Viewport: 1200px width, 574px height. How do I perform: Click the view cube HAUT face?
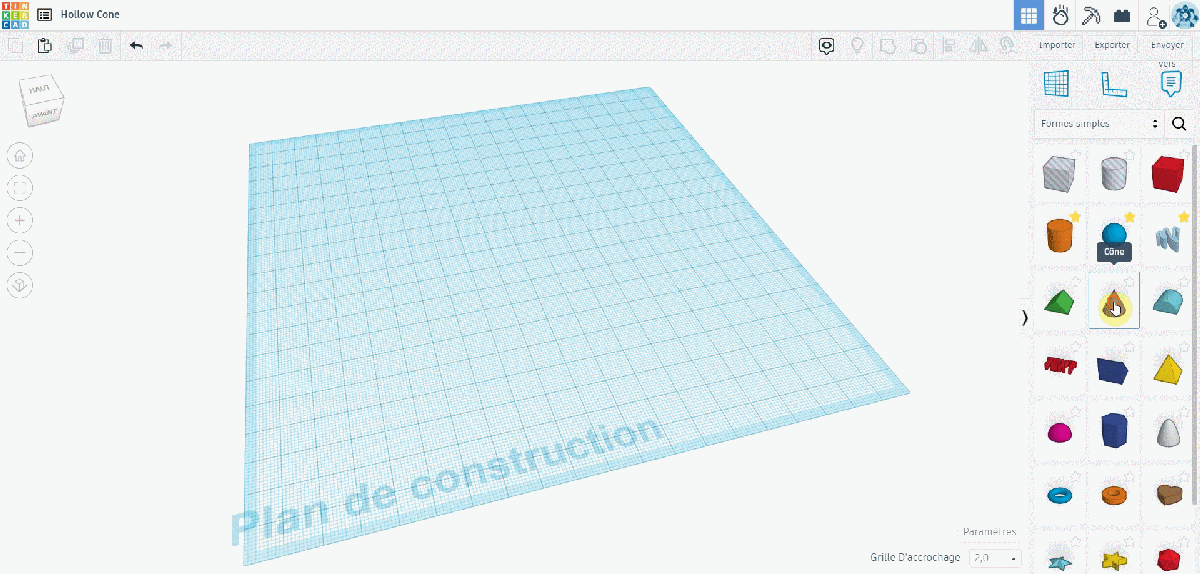click(40, 90)
